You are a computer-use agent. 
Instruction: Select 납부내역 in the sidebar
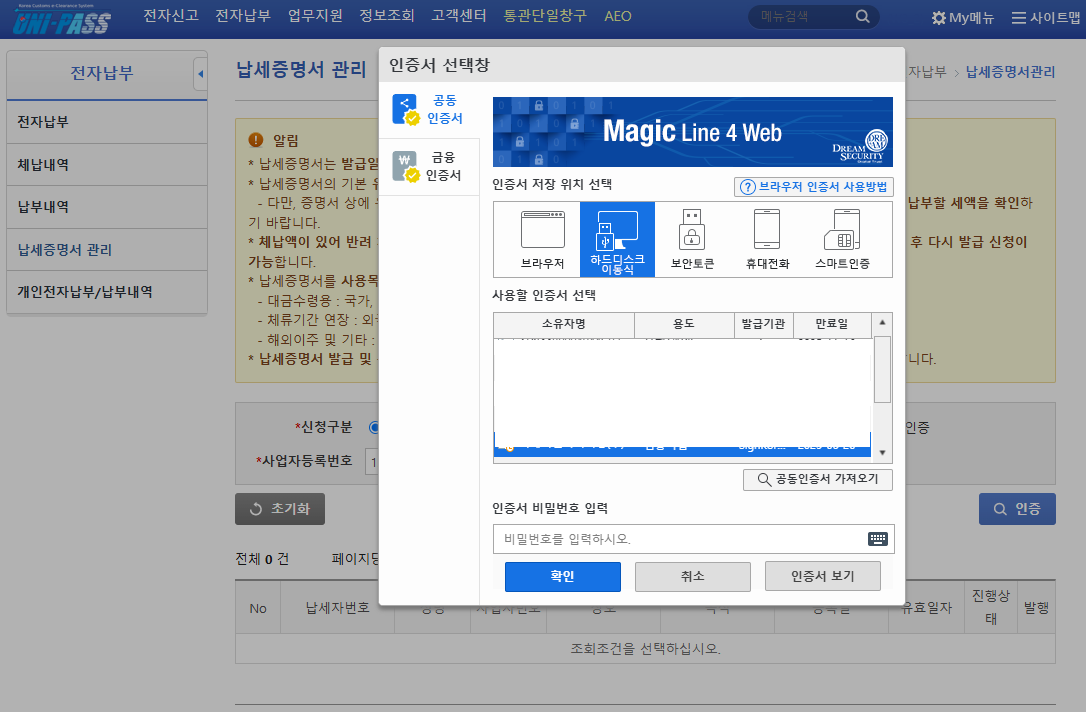coord(107,207)
